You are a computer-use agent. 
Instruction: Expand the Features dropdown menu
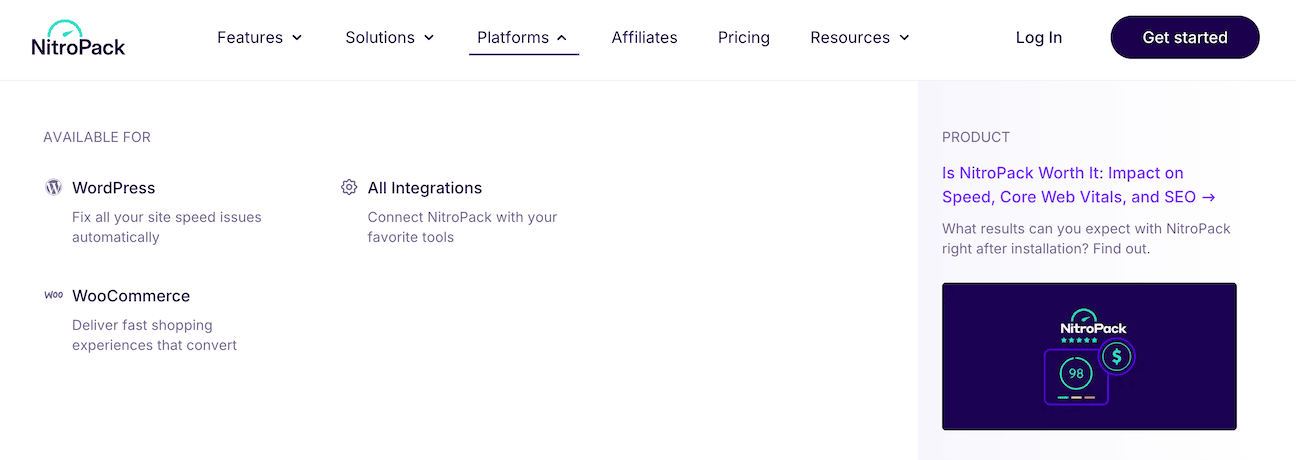pos(260,38)
